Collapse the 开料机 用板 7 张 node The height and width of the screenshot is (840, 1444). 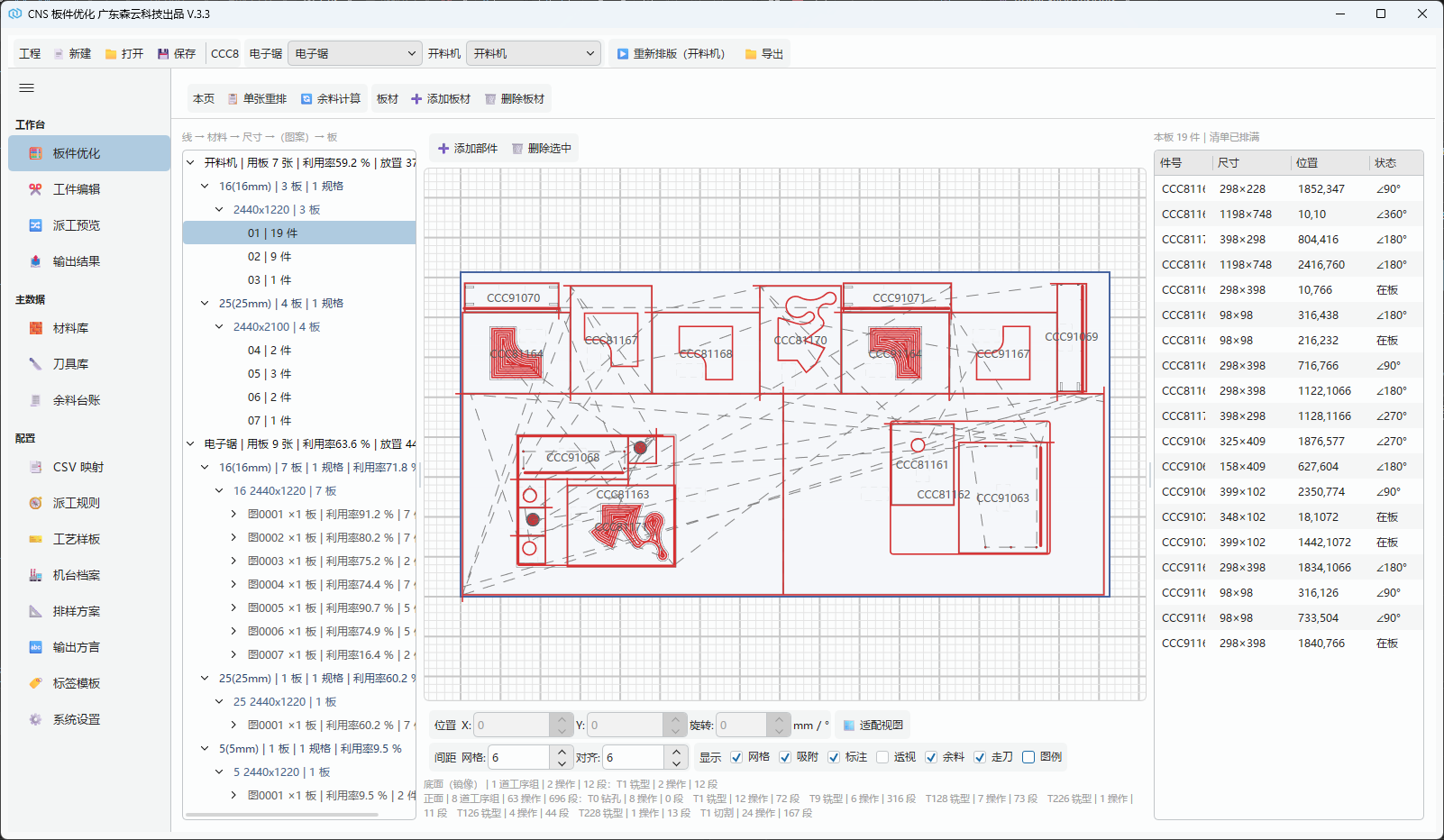point(190,163)
